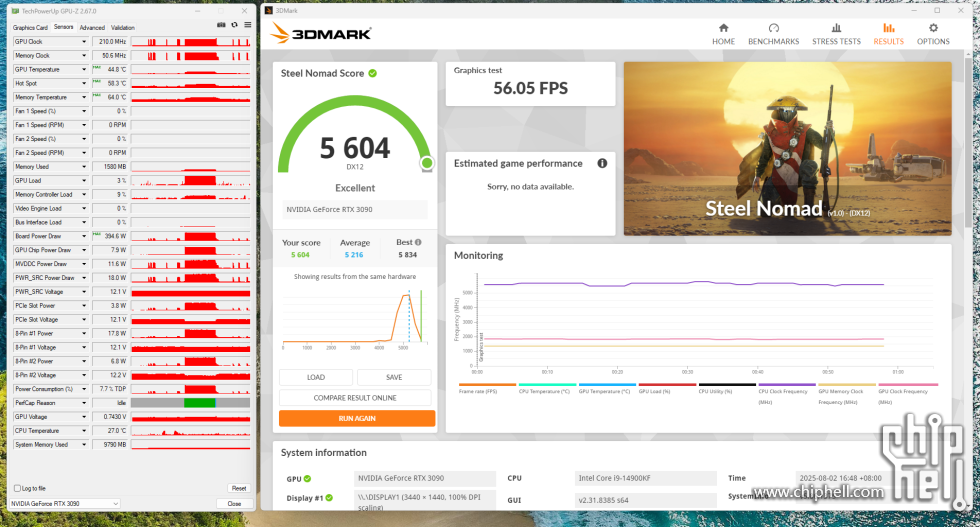
Task: Open the PerfCap Reason sensor dropdown arrow
Action: (84, 403)
